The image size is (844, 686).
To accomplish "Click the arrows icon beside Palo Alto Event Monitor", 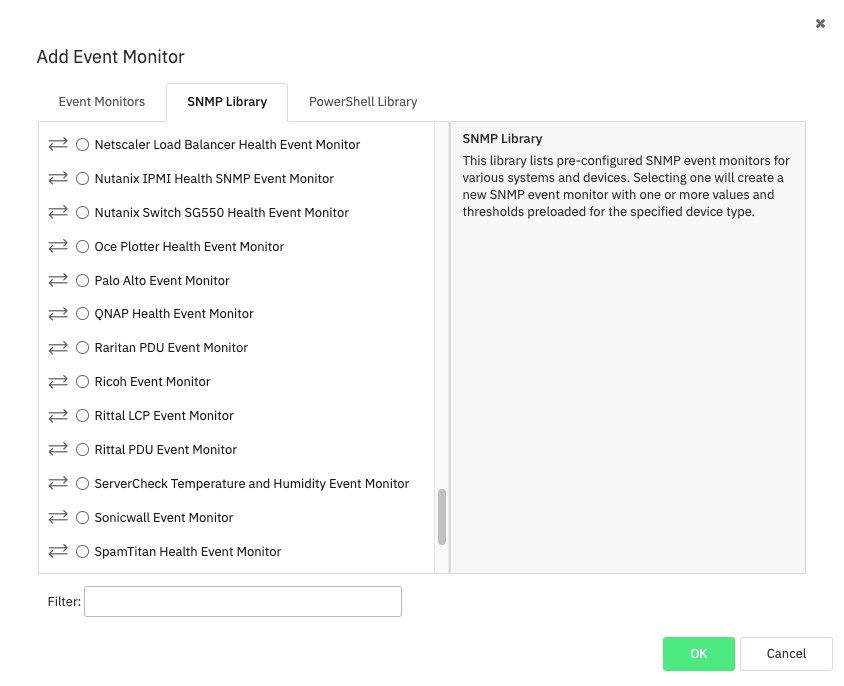I will [x=58, y=280].
